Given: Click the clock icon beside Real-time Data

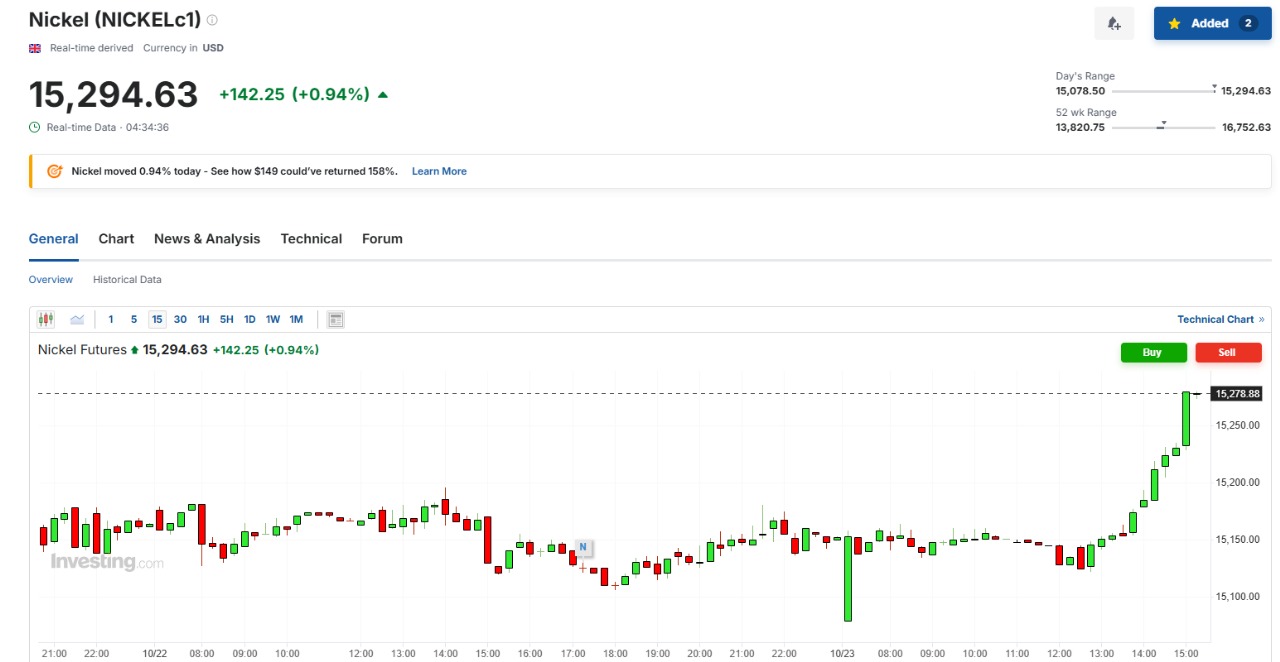Looking at the screenshot, I should click(x=35, y=127).
